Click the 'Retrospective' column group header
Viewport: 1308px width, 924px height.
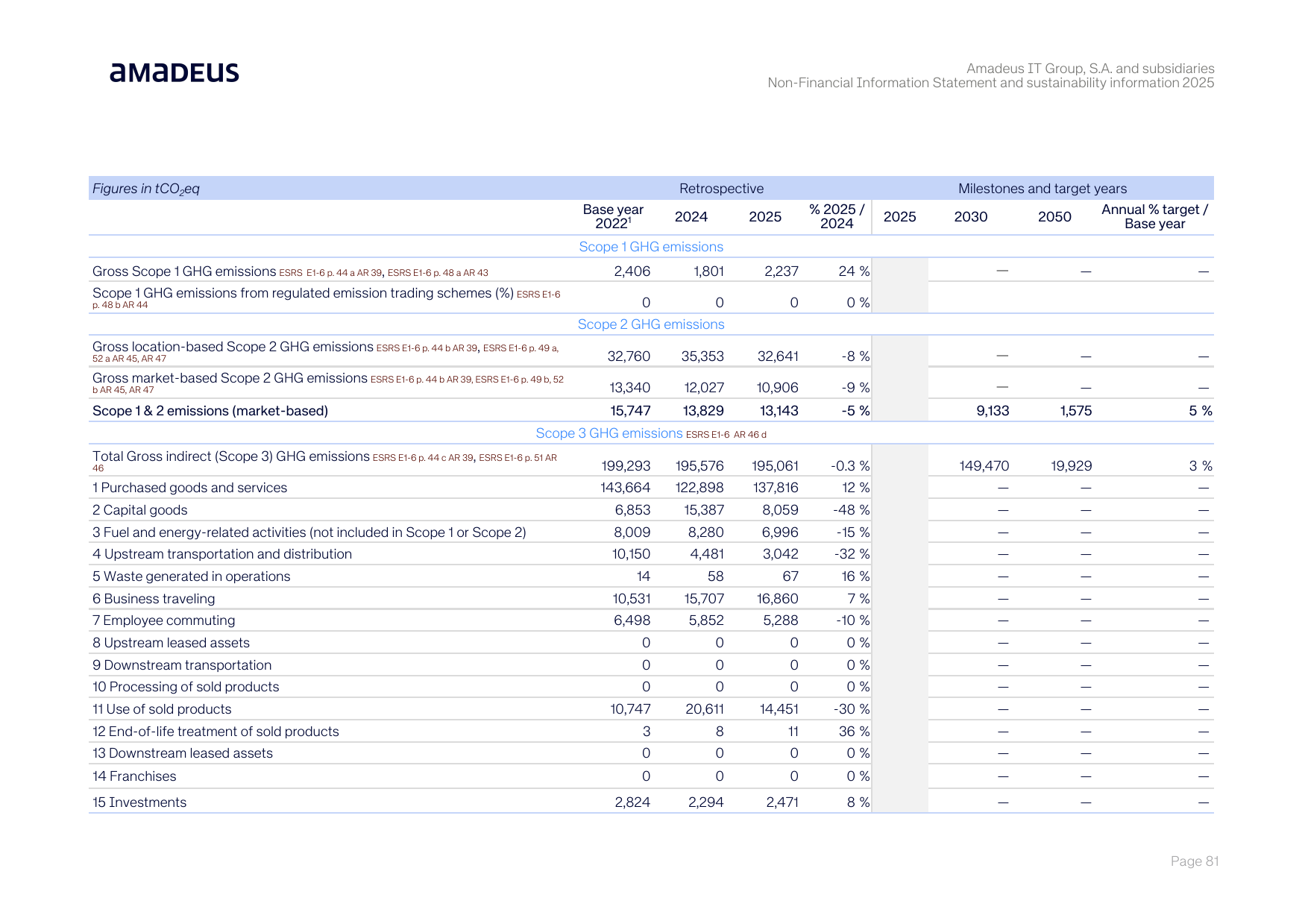coord(721,189)
